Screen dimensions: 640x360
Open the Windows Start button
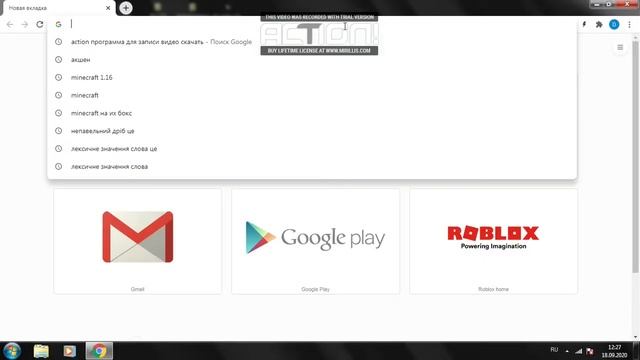(x=12, y=351)
